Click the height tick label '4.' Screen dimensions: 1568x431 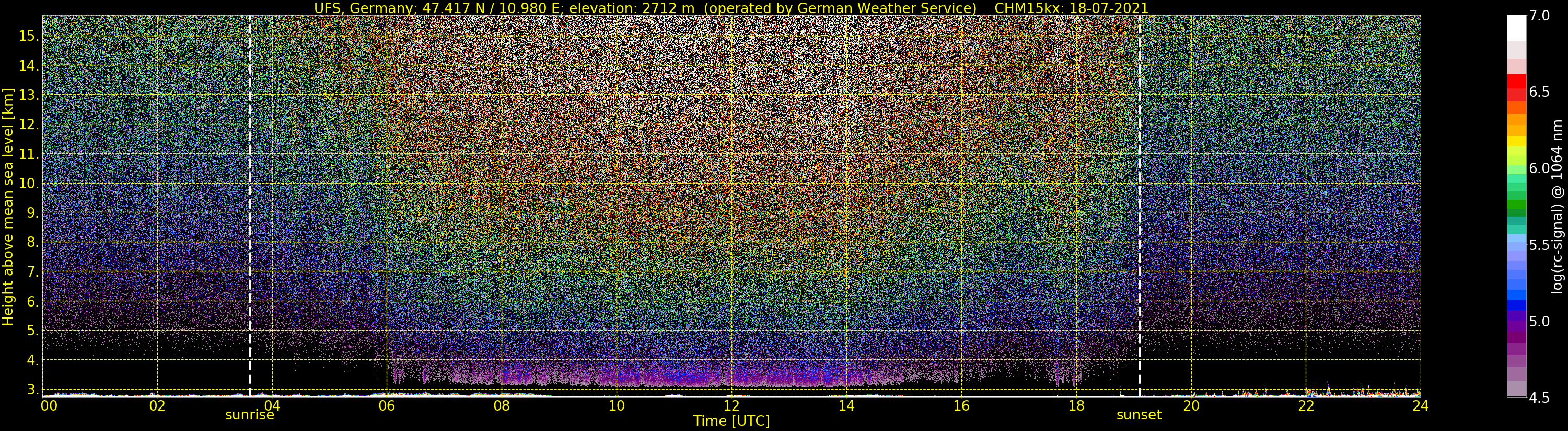pos(32,360)
